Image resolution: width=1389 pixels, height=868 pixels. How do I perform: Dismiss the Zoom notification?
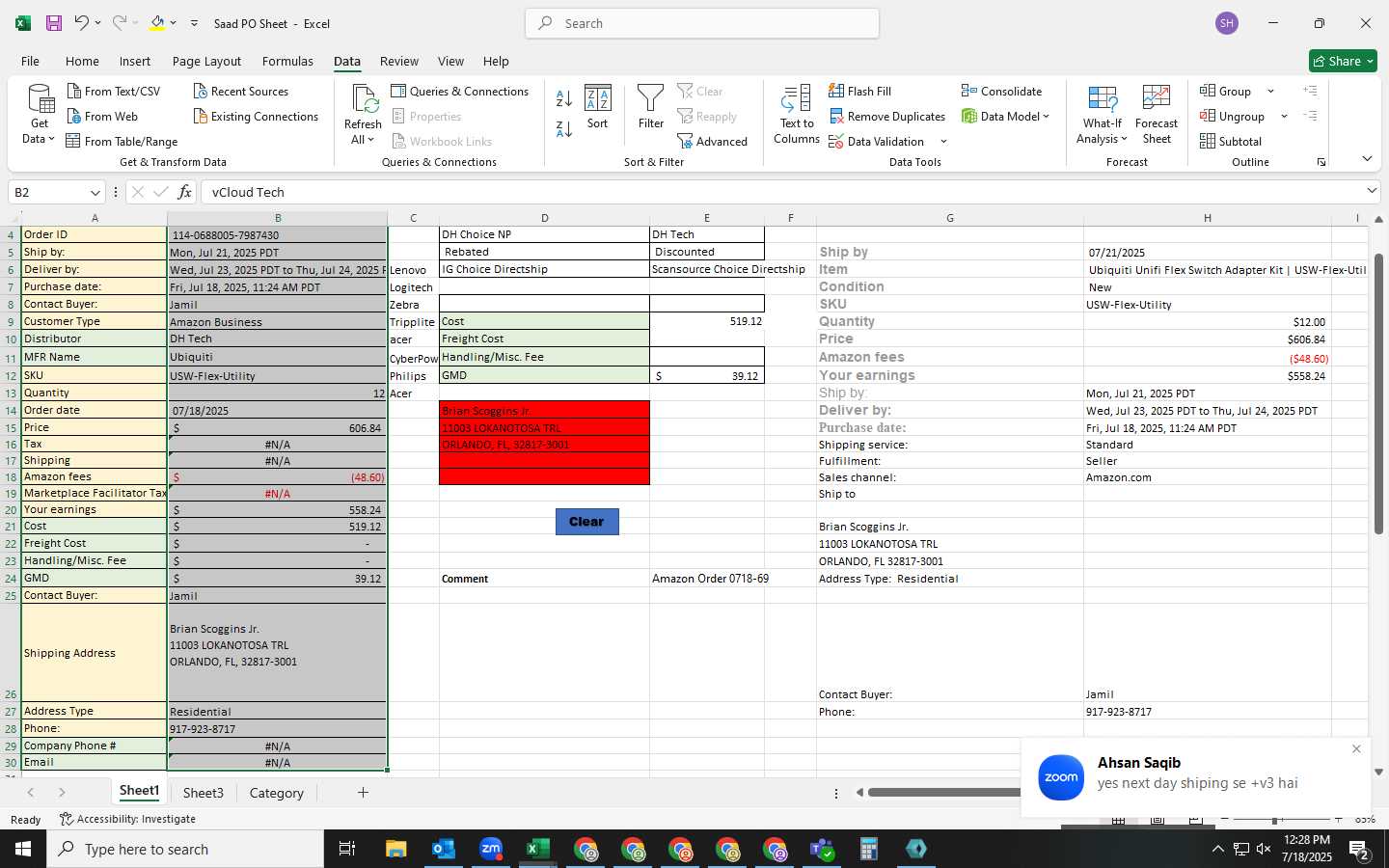point(1356,749)
